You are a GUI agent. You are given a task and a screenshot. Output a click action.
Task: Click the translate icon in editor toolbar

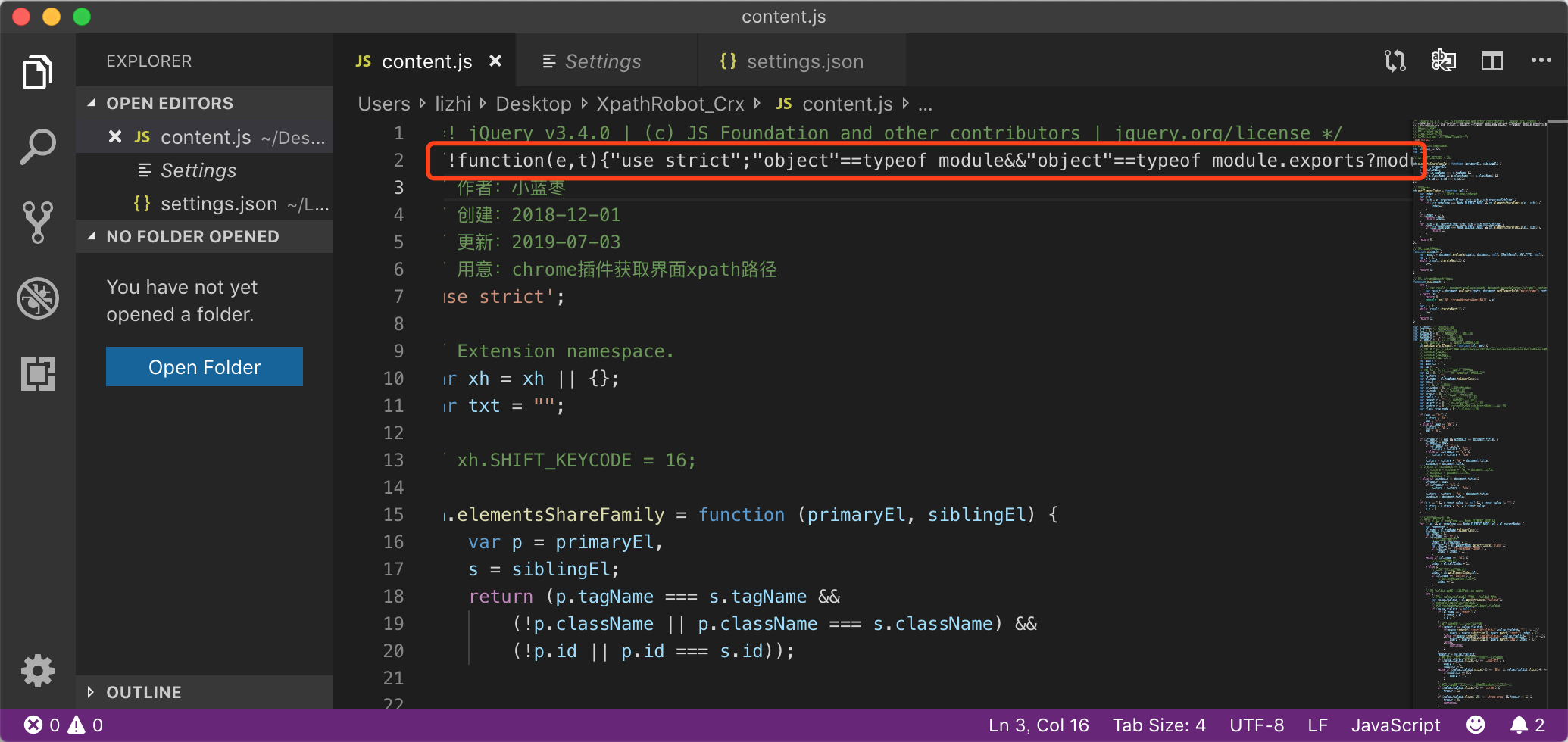1443,61
